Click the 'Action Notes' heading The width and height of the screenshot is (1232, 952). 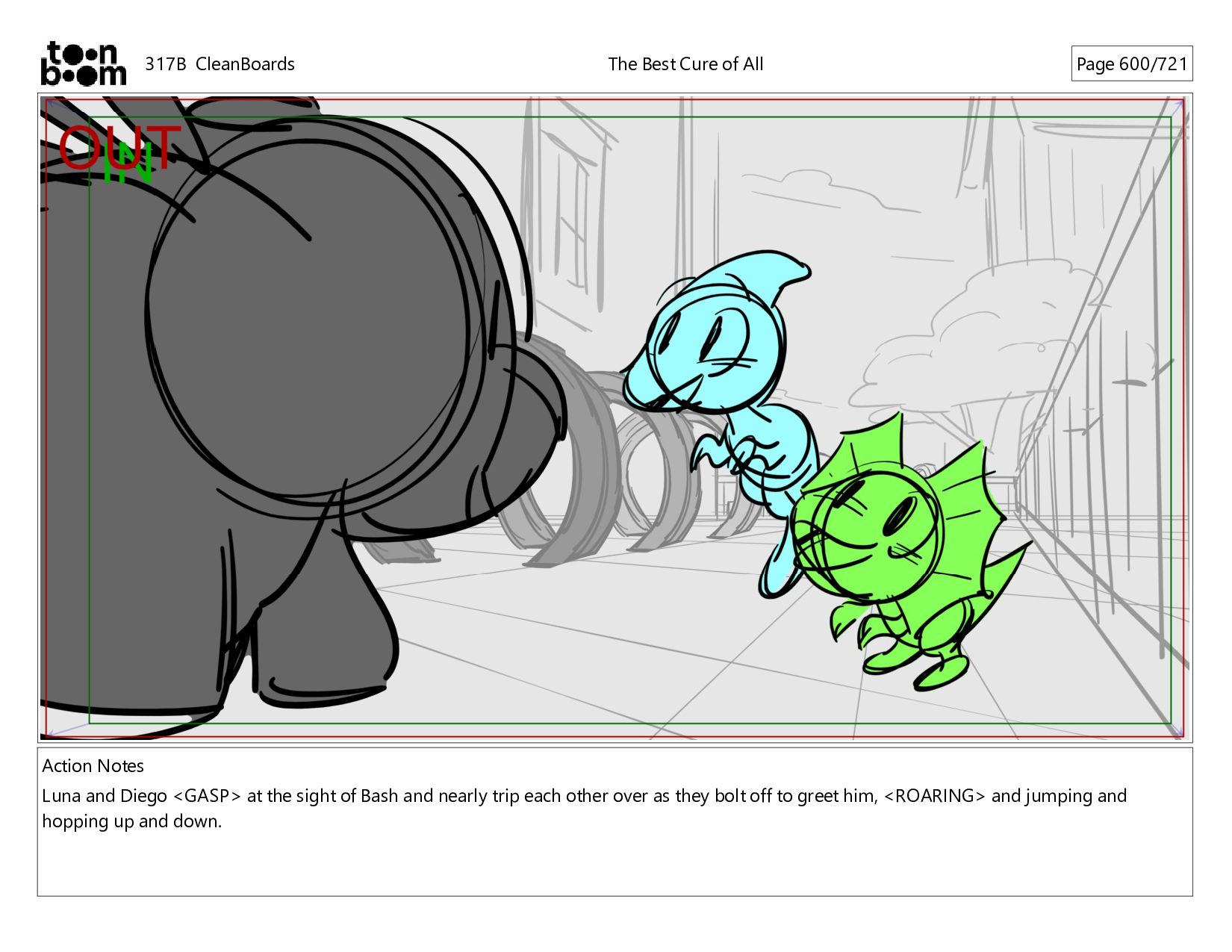tap(93, 765)
